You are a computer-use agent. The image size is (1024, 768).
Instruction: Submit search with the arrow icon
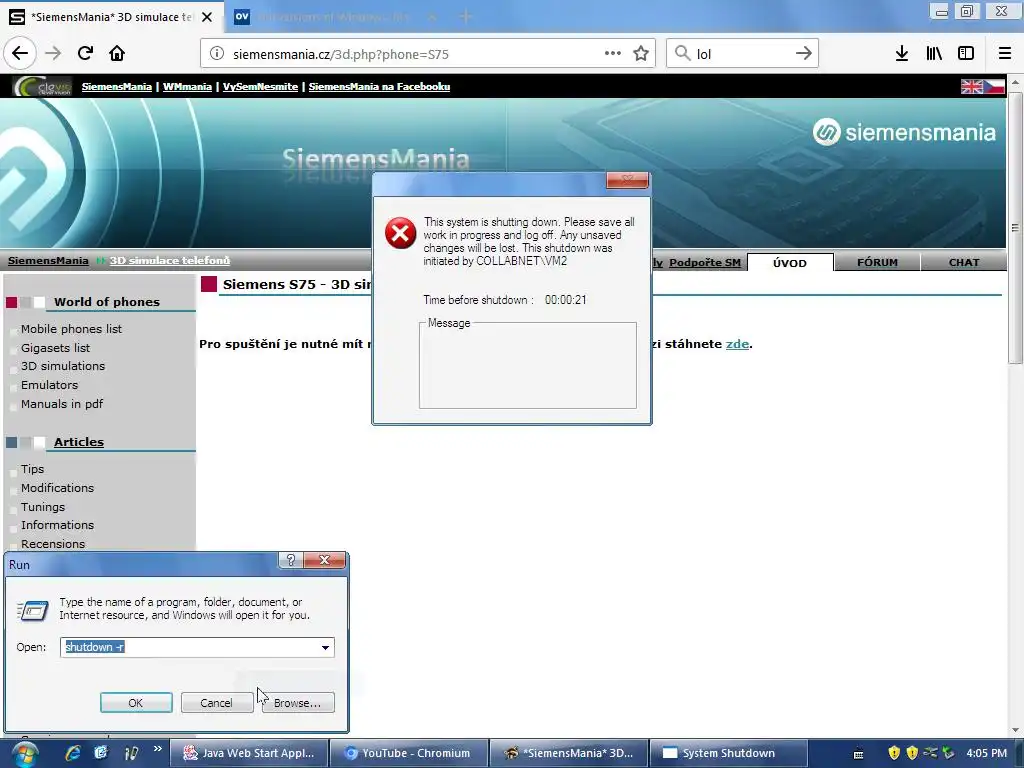[803, 54]
